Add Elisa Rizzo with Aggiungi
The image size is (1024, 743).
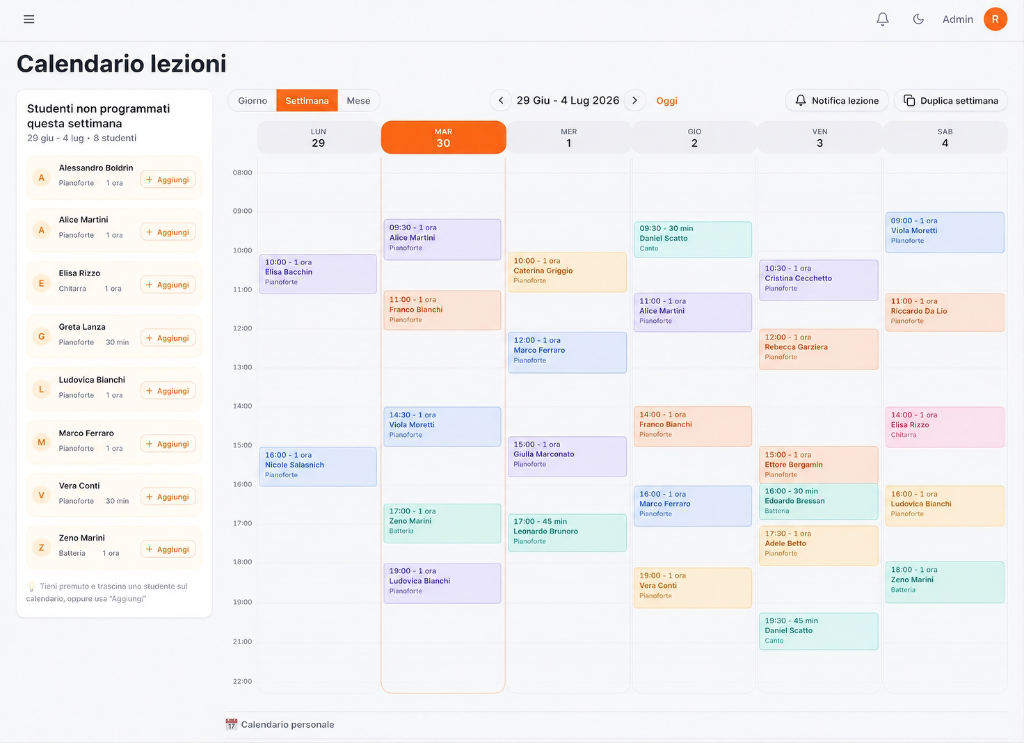point(168,285)
